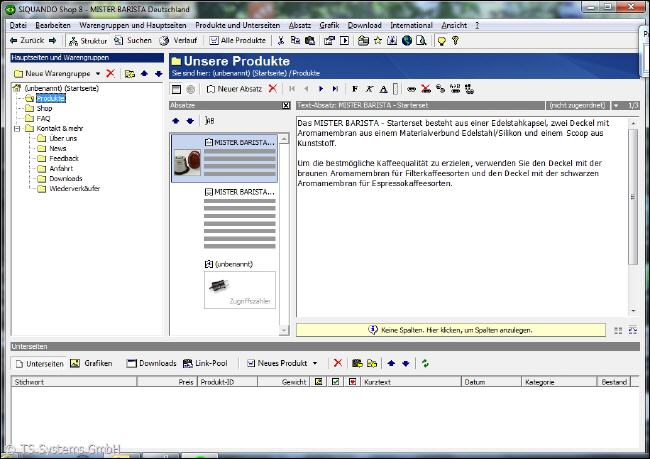Image resolution: width=650 pixels, height=459 pixels.
Task: Switch to the Grafiken tab
Action: (92, 363)
